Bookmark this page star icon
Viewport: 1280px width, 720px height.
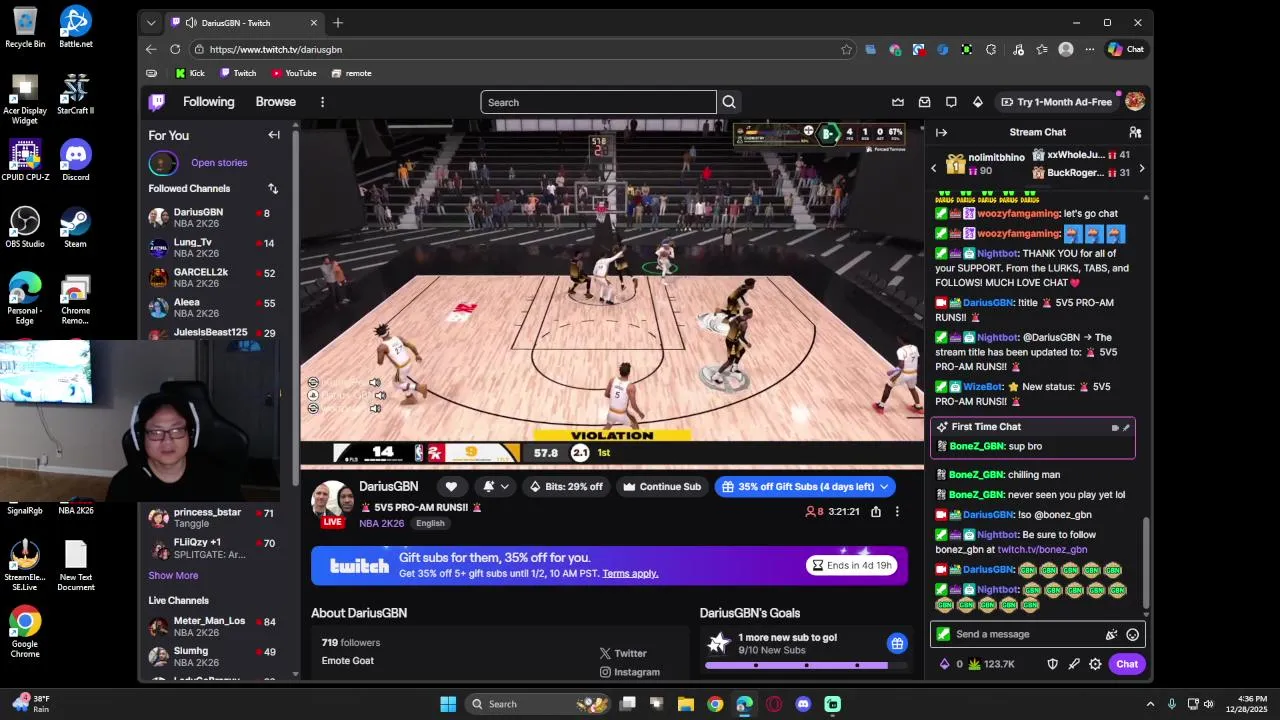[846, 49]
